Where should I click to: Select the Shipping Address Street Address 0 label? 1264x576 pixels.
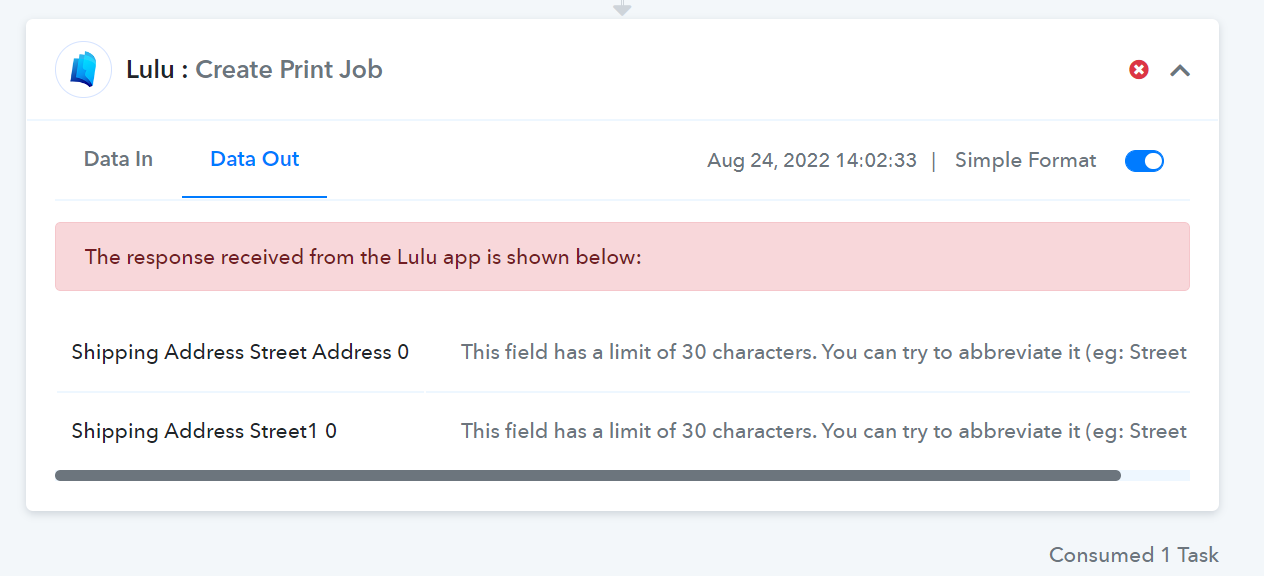point(240,352)
